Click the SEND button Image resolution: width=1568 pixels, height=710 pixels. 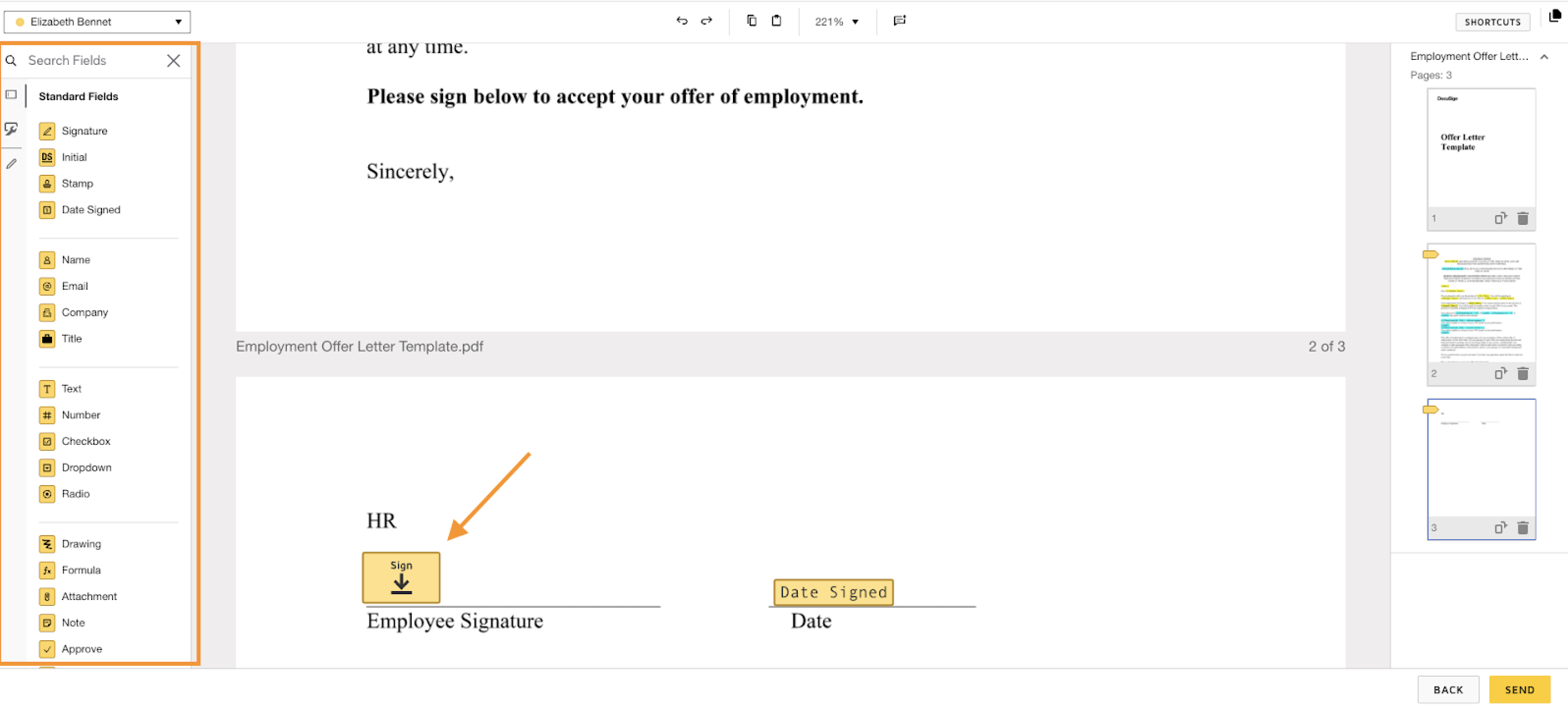[x=1519, y=689]
